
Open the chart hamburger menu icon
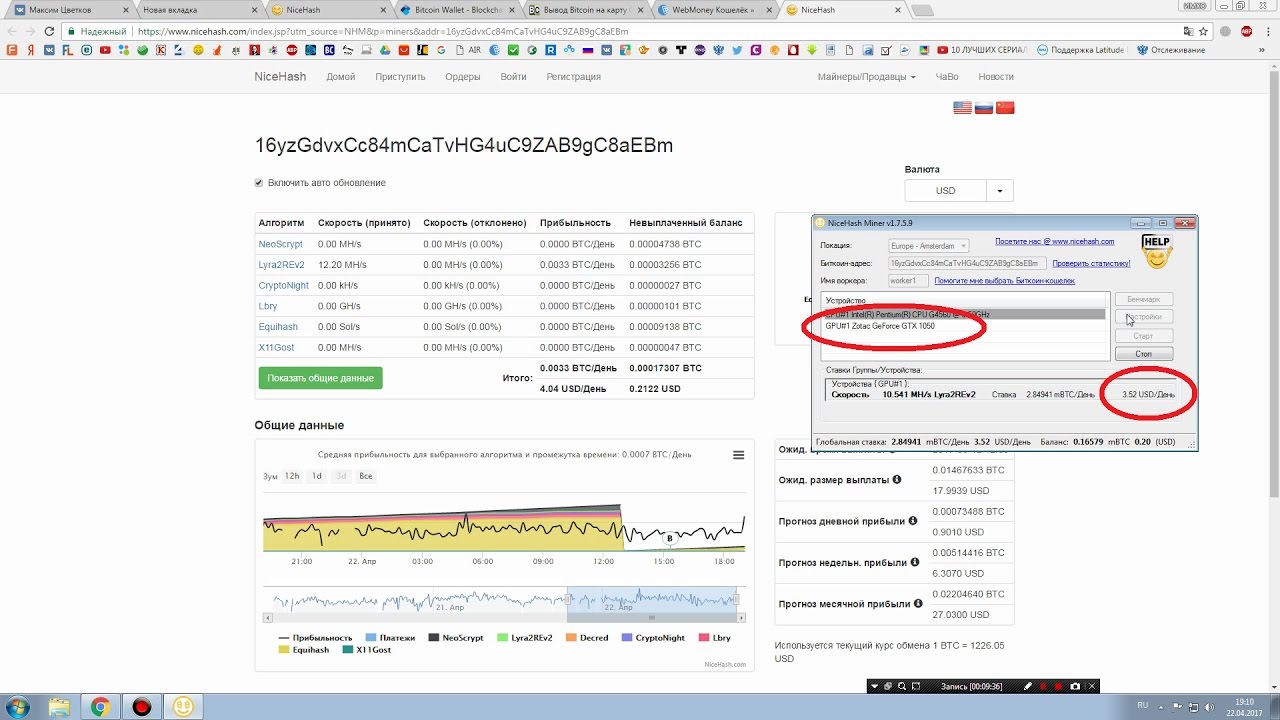[x=738, y=455]
